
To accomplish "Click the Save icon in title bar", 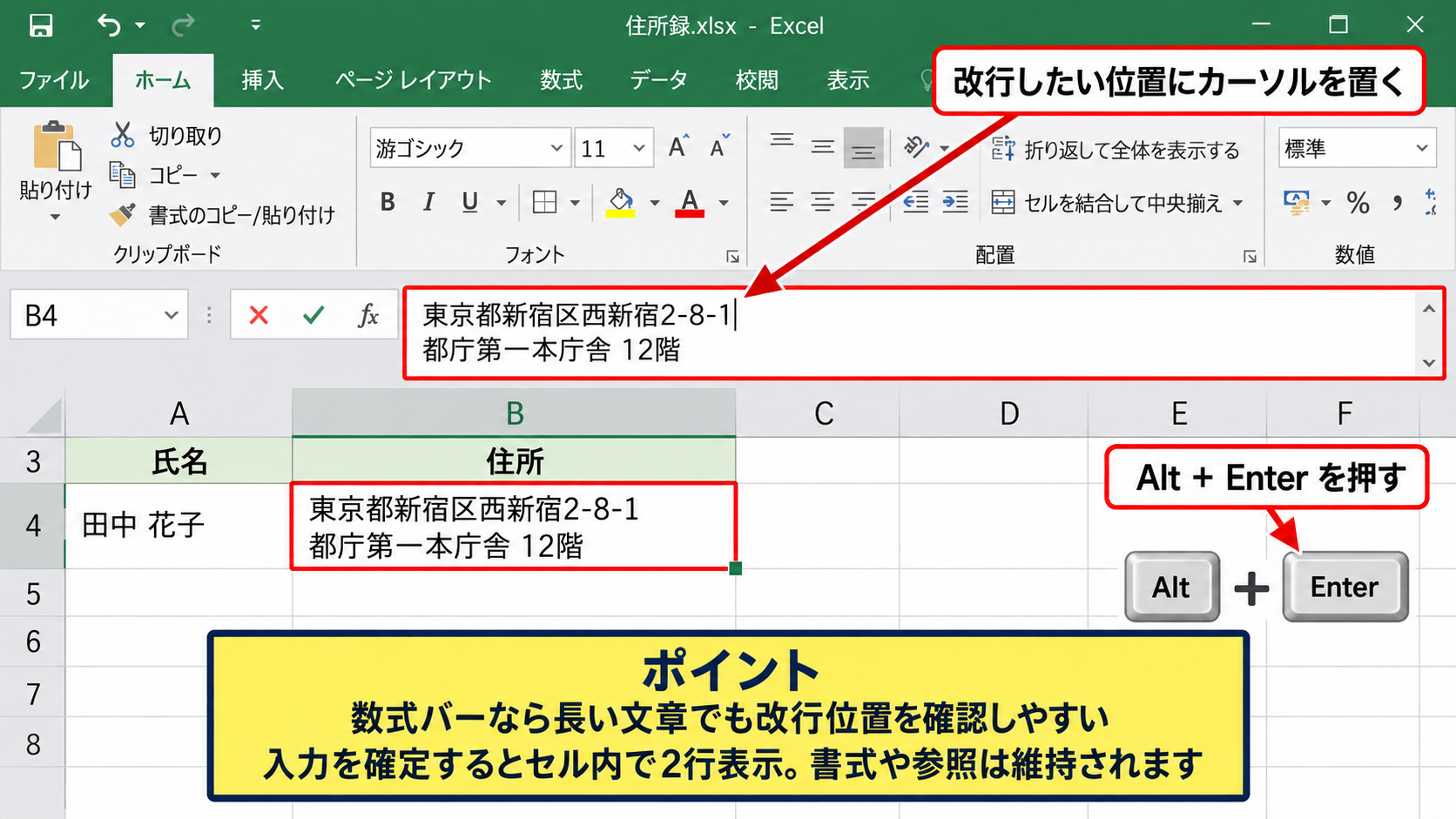I will (x=41, y=25).
